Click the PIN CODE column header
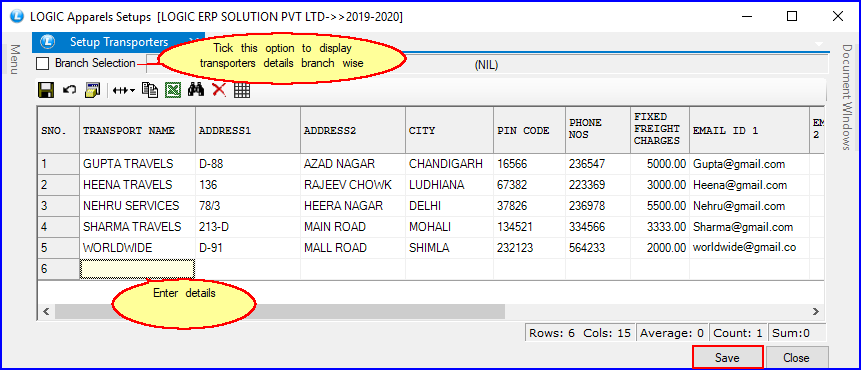861x370 pixels. 530,130
